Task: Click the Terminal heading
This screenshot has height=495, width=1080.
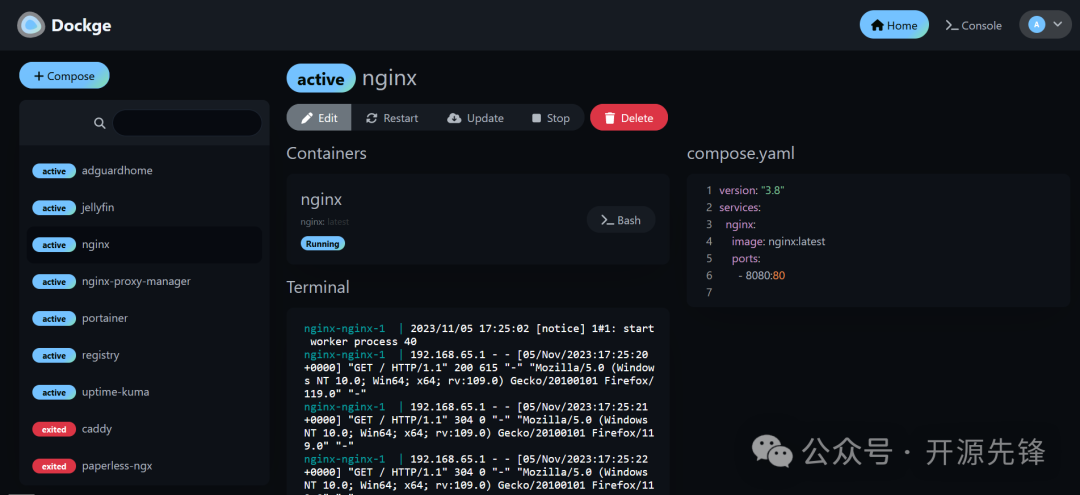Action: pyautogui.click(x=318, y=287)
